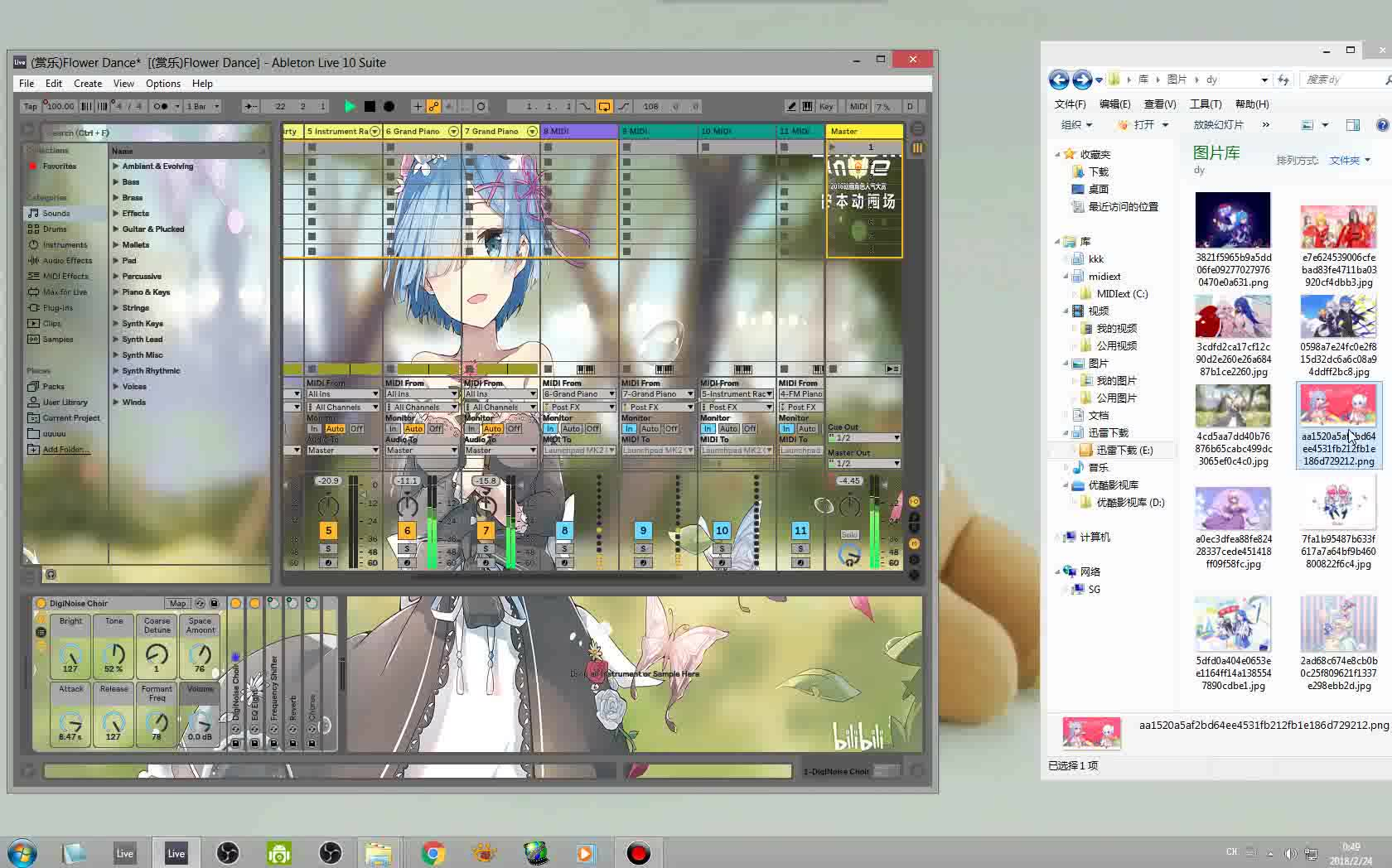The height and width of the screenshot is (868, 1392).
Task: Save DigiNoise Choir preset disk icon
Action: [x=214, y=603]
